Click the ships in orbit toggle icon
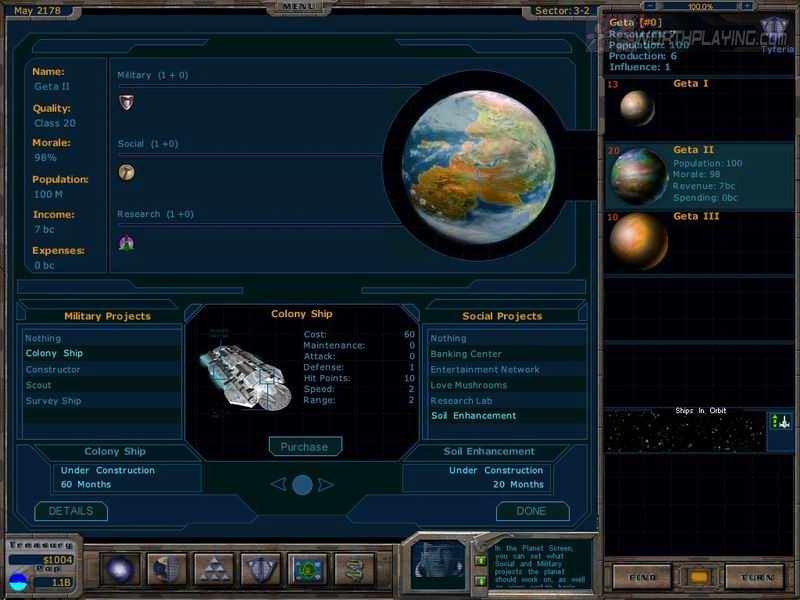The width and height of the screenshot is (800, 600). [x=780, y=422]
